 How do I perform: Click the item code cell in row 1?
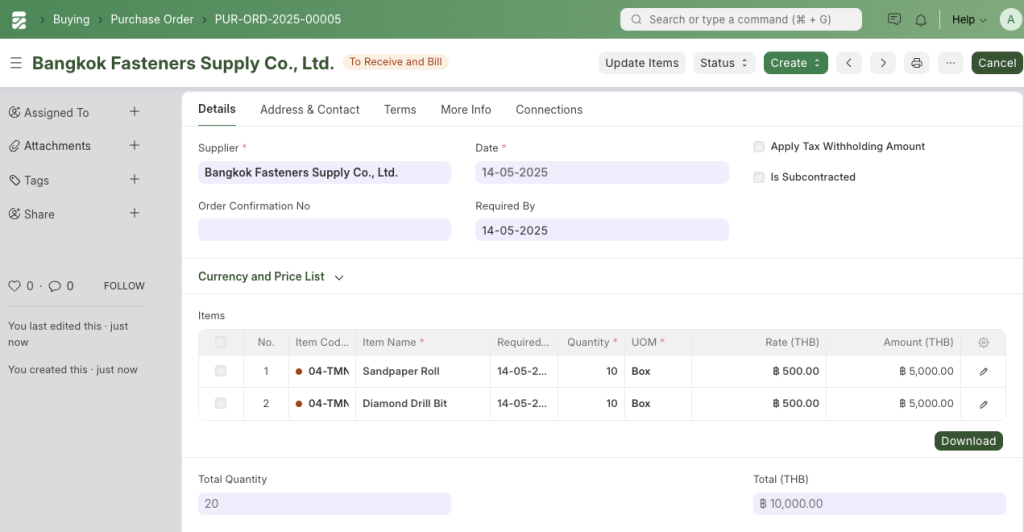point(322,371)
